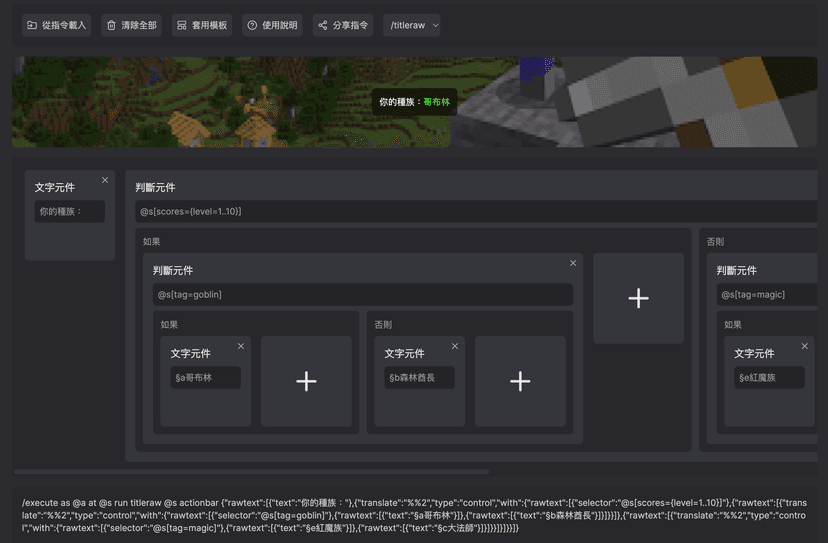Click the 從指令載入 load-from-command button

point(57,25)
